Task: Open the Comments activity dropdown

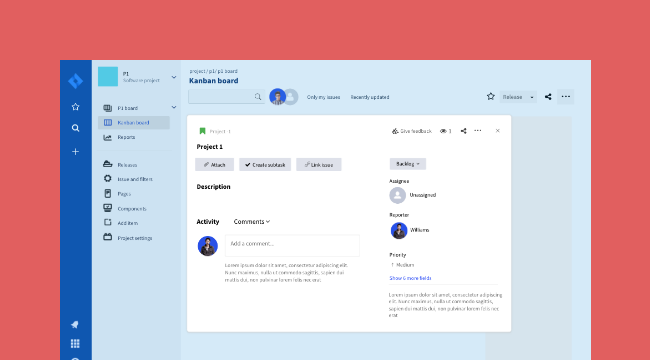Action: [252, 222]
